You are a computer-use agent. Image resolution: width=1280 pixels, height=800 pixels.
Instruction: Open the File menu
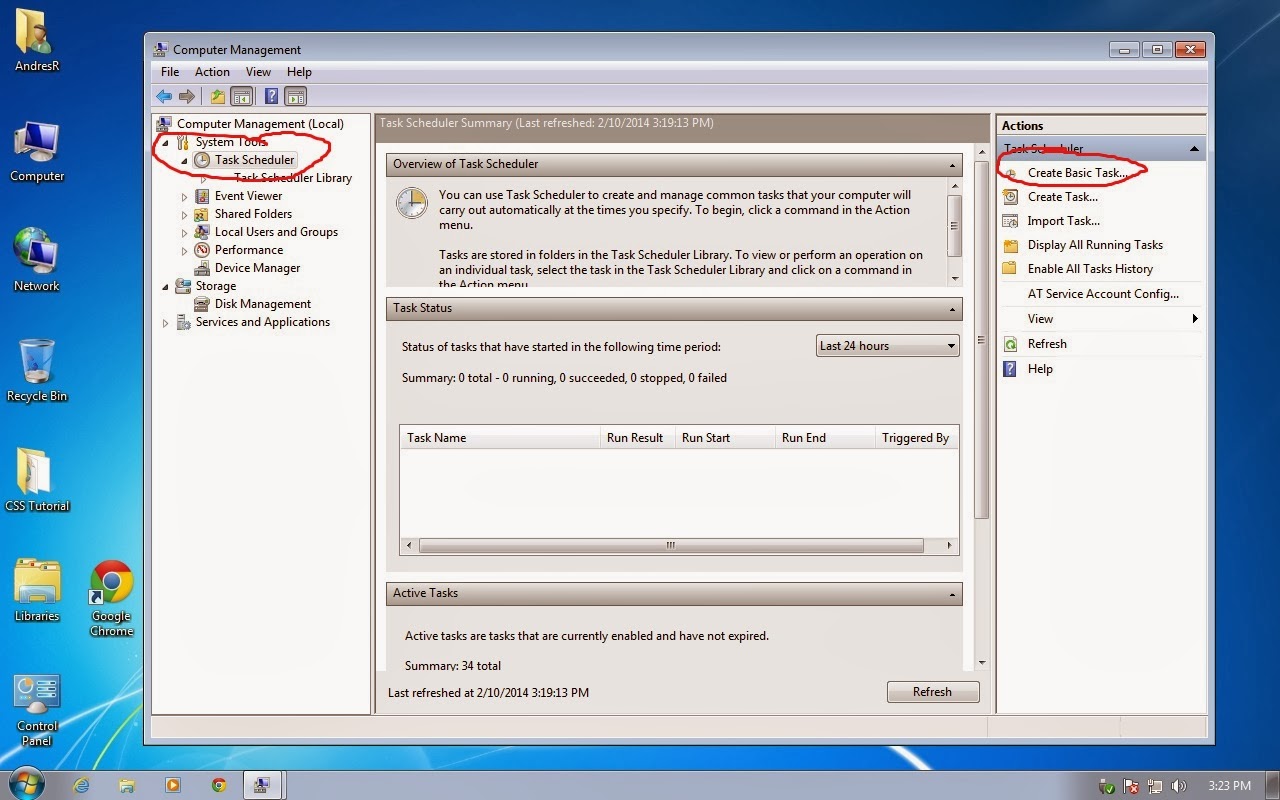click(x=170, y=72)
